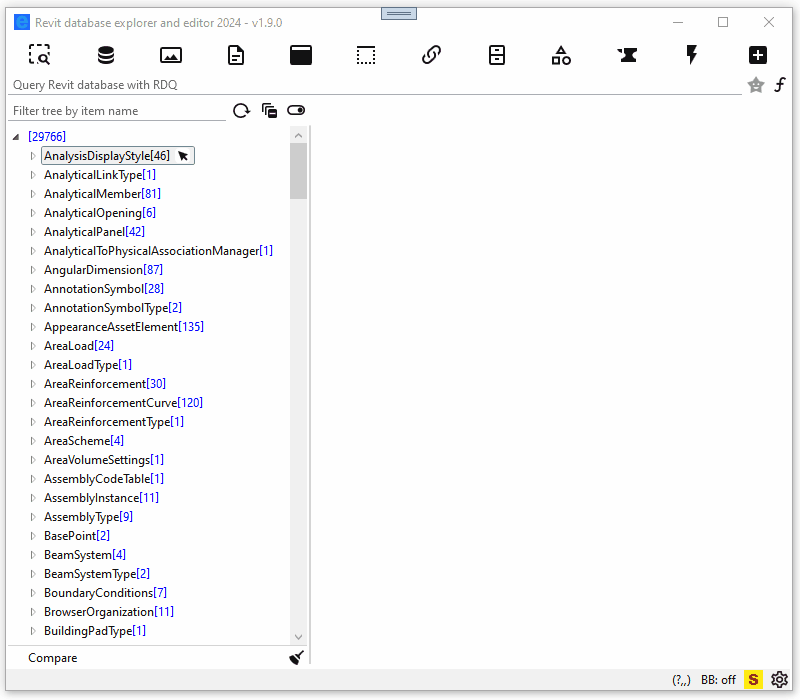
Task: Click the chain link icon
Action: (431, 55)
